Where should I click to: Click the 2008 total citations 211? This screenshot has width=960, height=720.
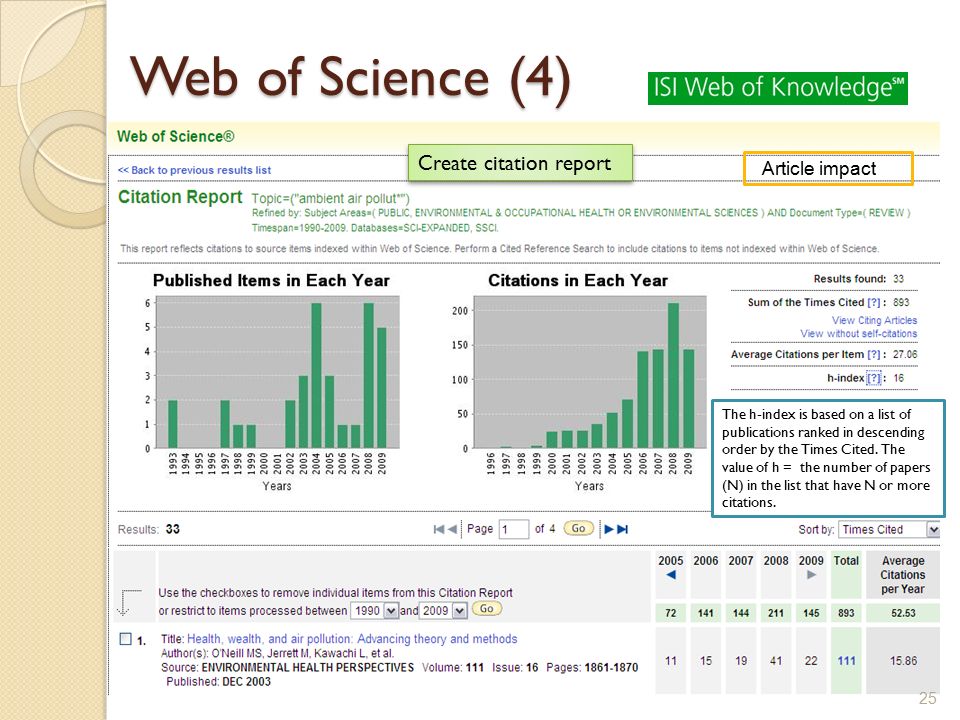[x=776, y=613]
